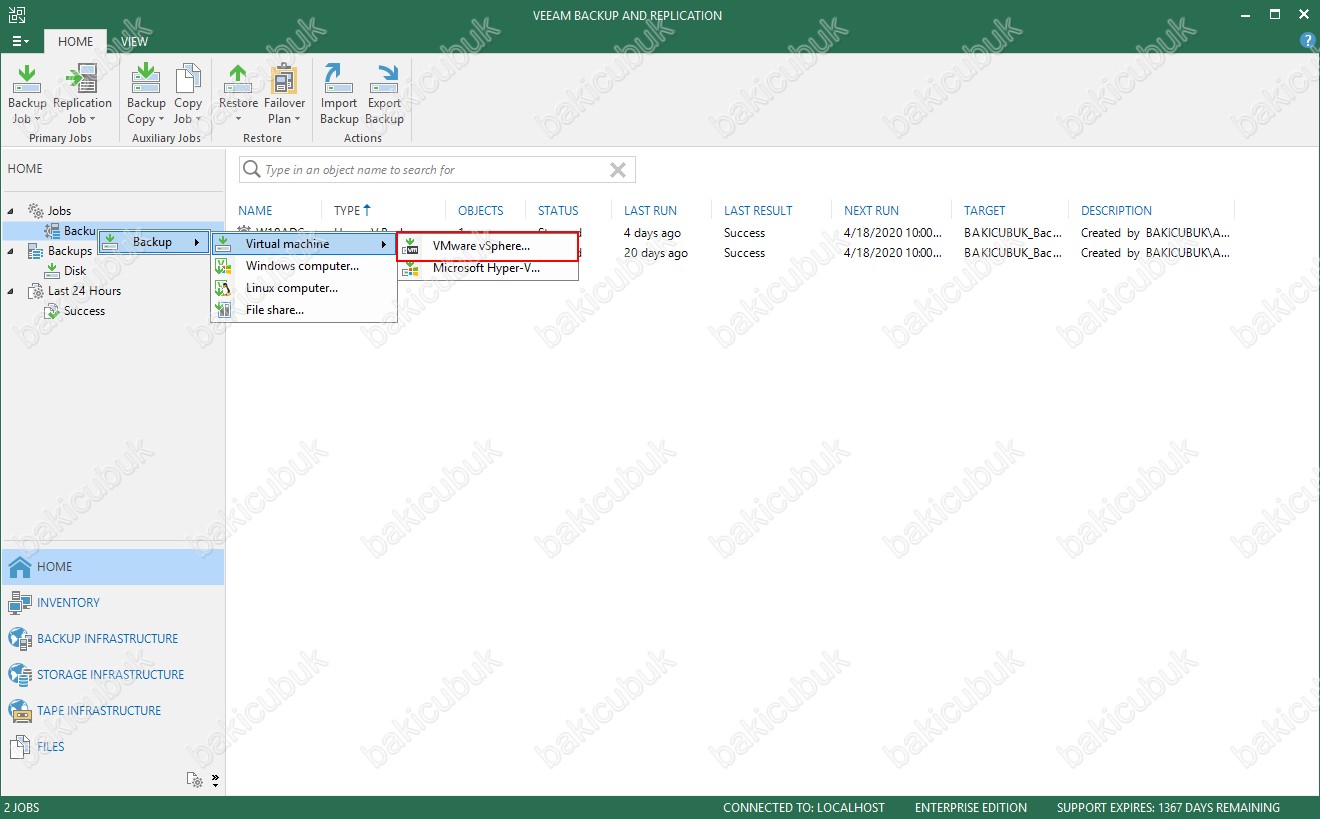1320x819 pixels.
Task: Clear the search field with the X
Action: (x=618, y=170)
